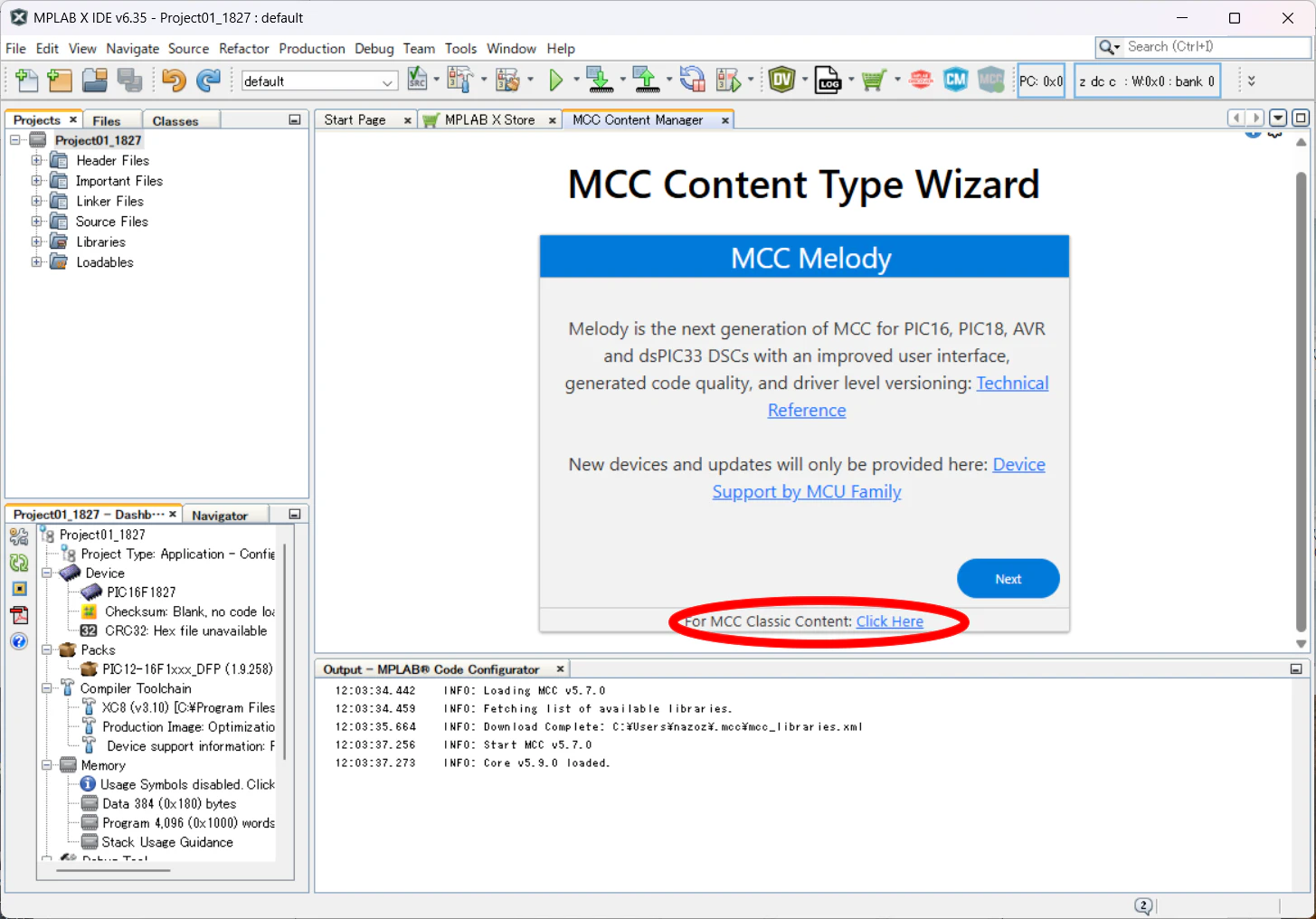Click the green Refresh icon in dashboard
Image resolution: width=1316 pixels, height=919 pixels.
[x=19, y=563]
